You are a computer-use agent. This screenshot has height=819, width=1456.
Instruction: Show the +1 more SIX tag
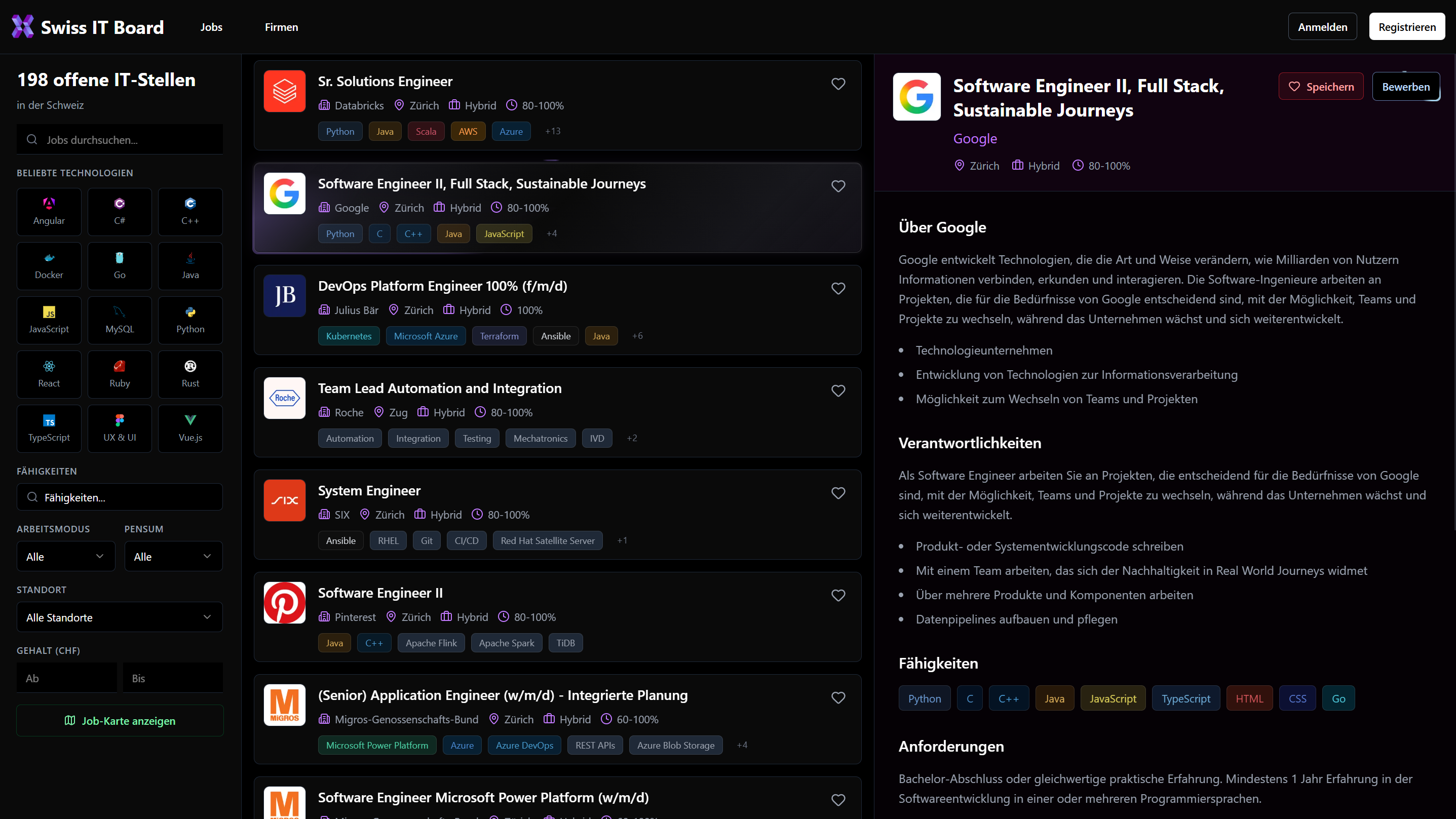(622, 540)
